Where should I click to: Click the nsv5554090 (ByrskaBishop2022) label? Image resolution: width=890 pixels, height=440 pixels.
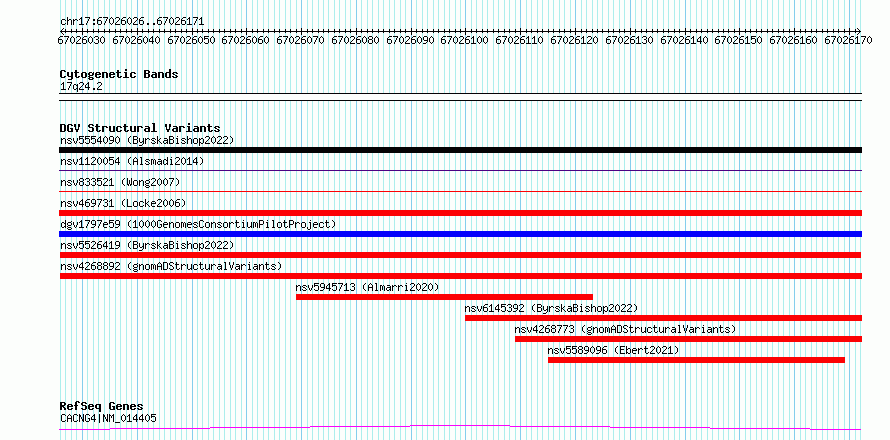coord(147,140)
